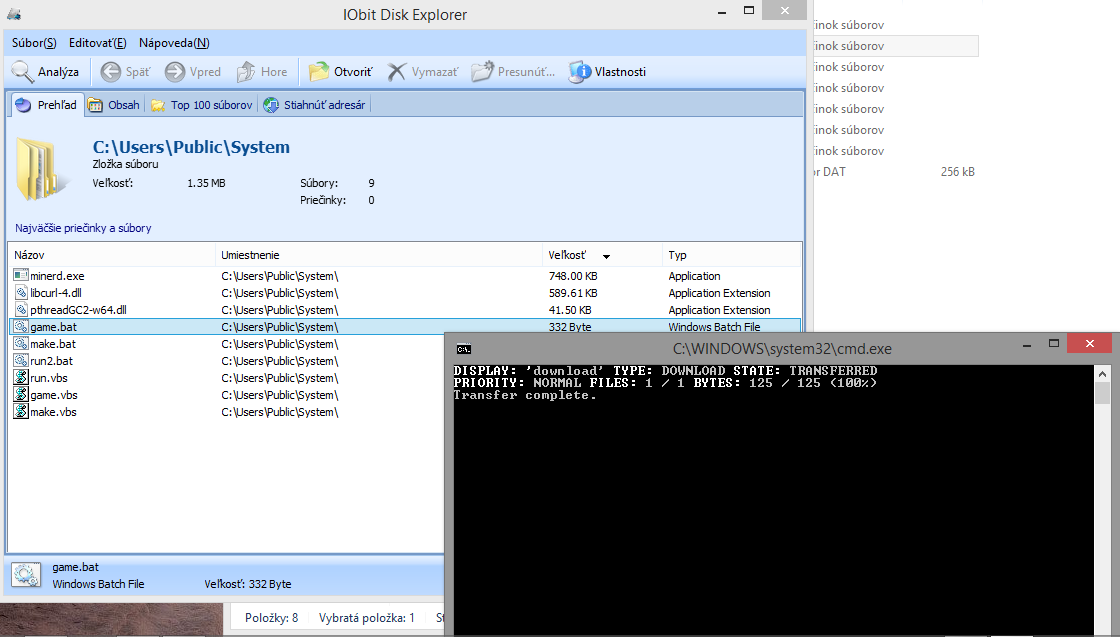Sort by the Umiestnenie column header

pyautogui.click(x=379, y=255)
